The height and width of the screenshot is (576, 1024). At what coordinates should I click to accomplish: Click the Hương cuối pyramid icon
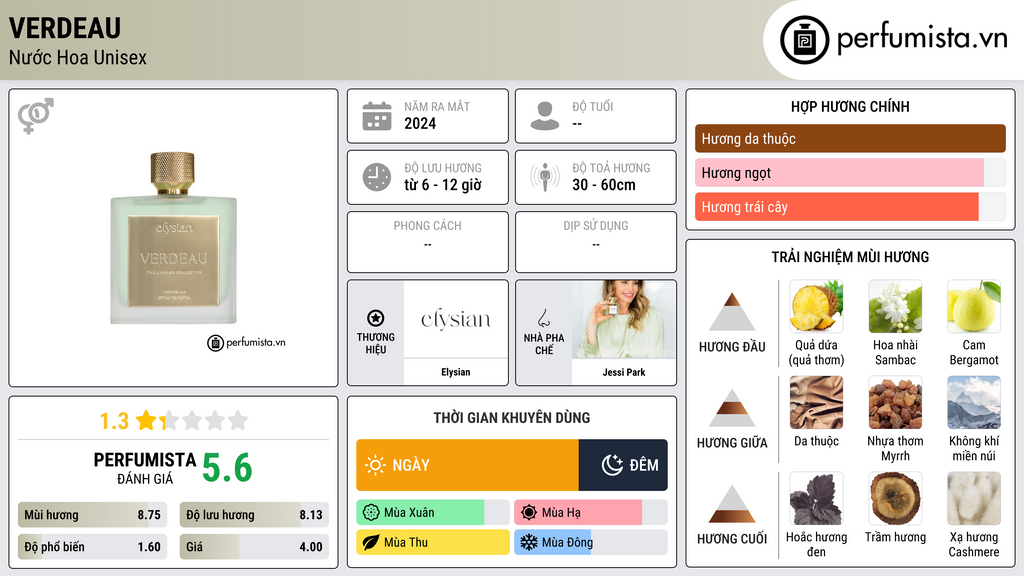tap(732, 504)
